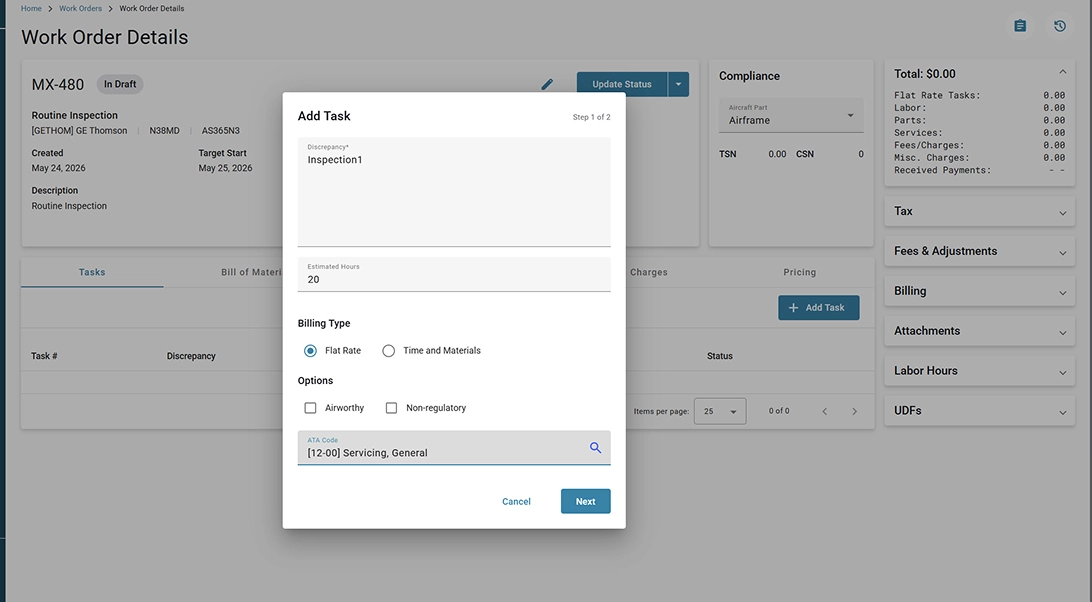Click Next in Add Task dialog
This screenshot has height=602, width=1092.
pyautogui.click(x=586, y=502)
